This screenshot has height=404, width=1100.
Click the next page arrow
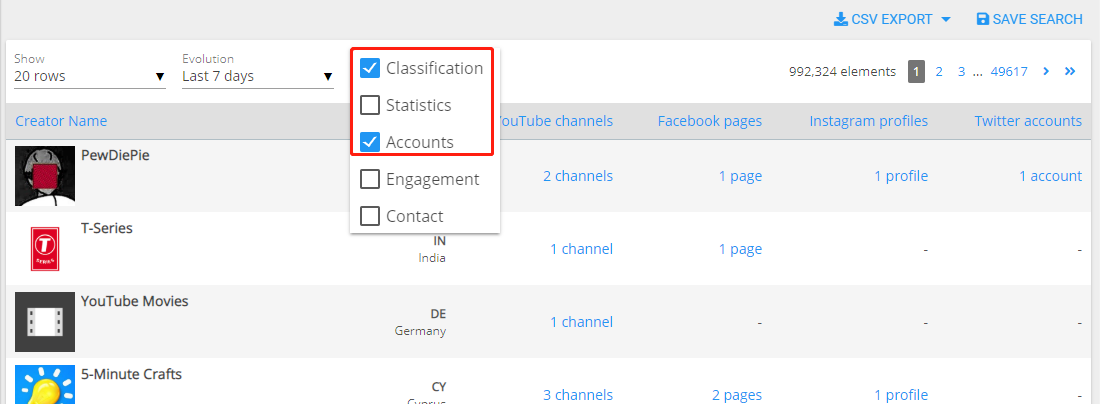click(1046, 72)
